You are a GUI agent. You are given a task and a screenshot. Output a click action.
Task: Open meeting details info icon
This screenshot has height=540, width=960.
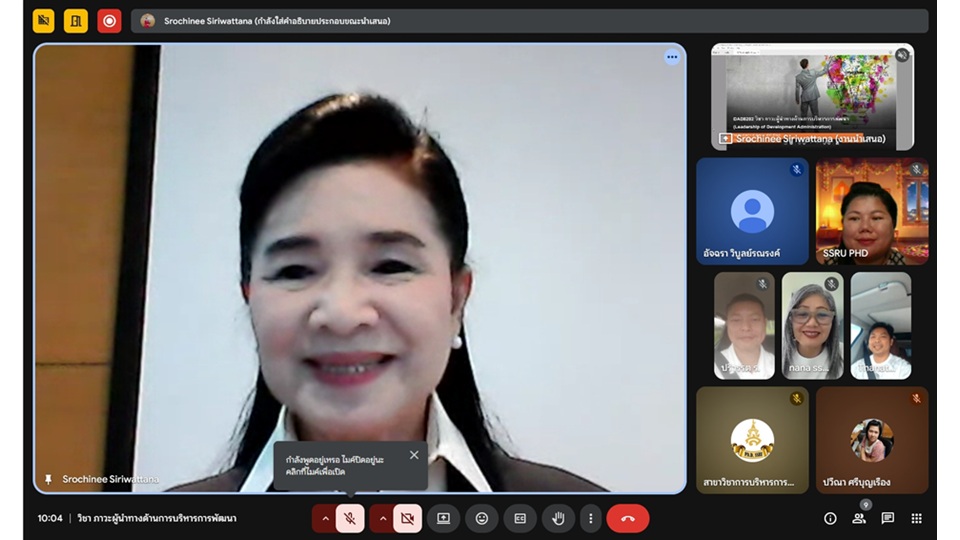[830, 518]
